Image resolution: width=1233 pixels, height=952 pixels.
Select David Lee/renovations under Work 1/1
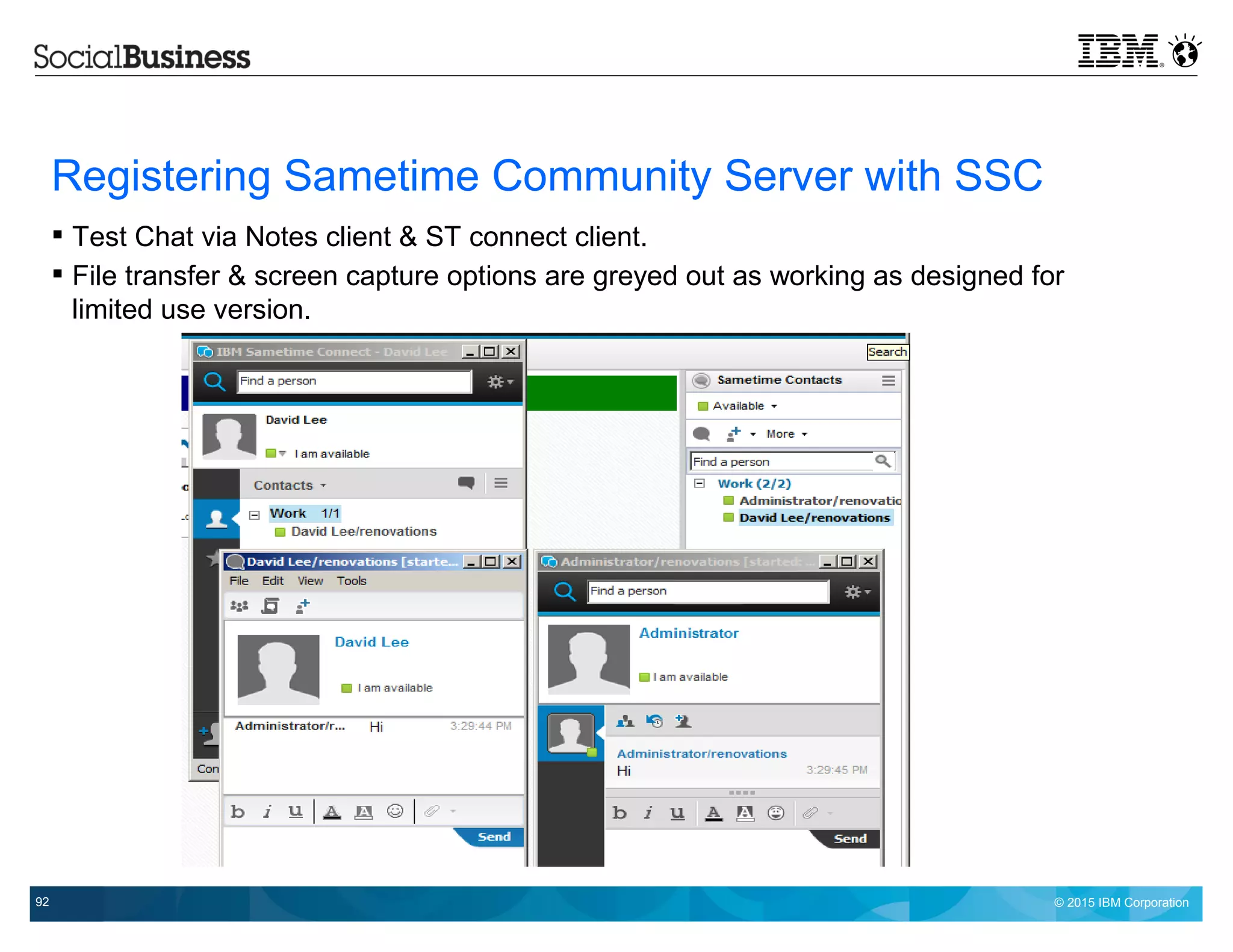tap(364, 531)
